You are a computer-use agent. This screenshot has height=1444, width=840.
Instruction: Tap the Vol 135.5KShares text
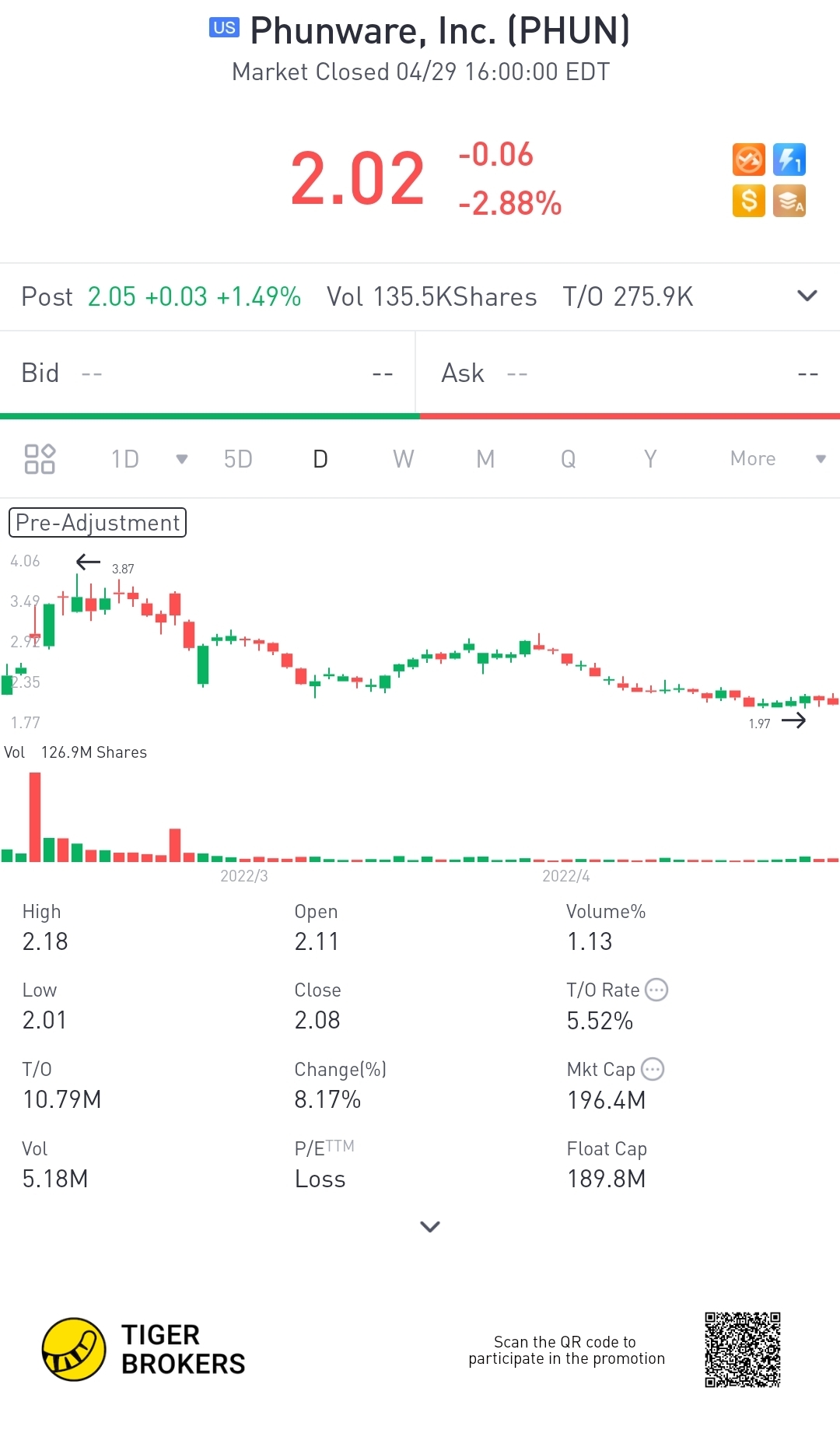coord(432,296)
